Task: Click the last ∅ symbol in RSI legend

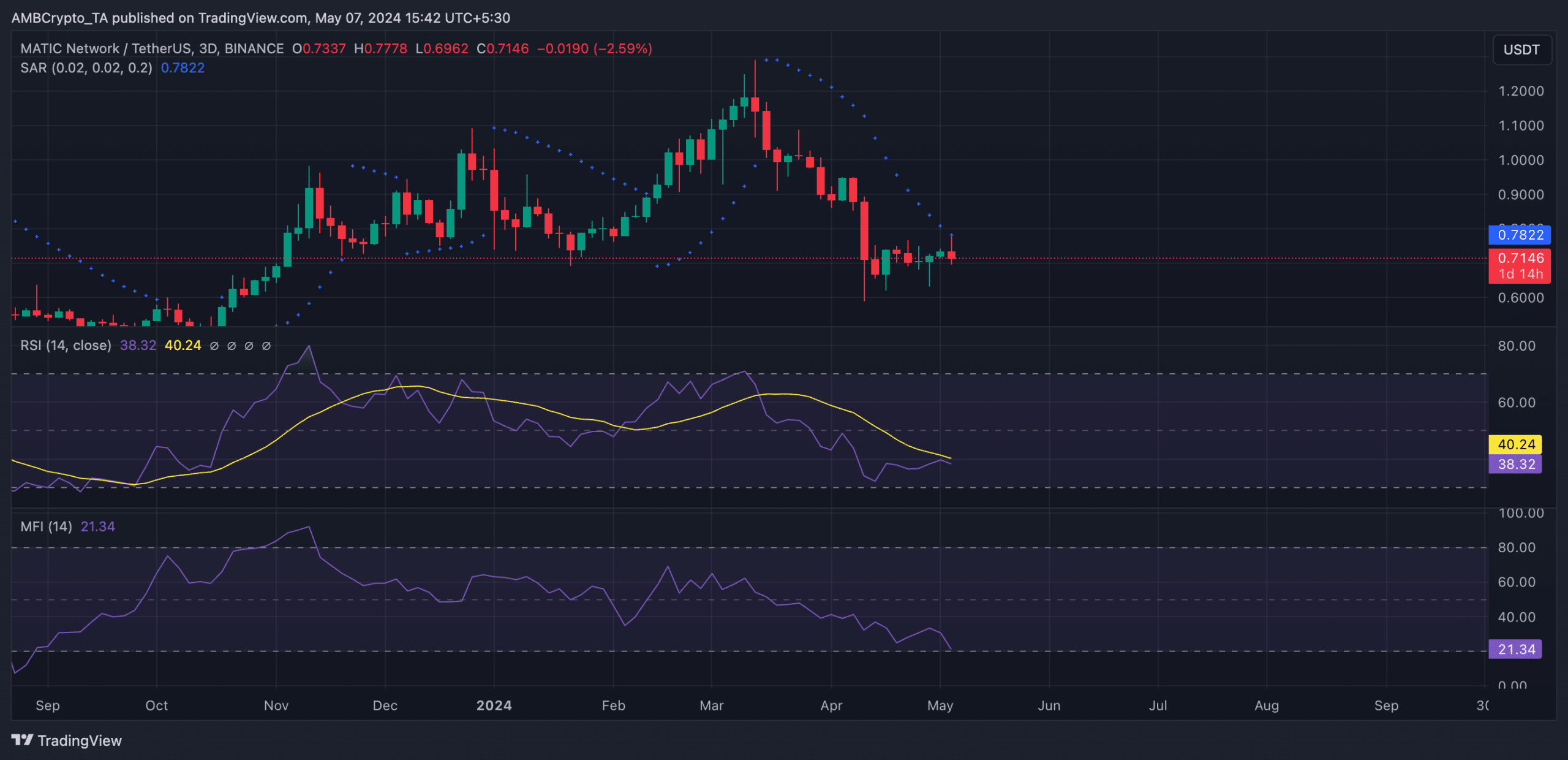Action: click(x=266, y=346)
